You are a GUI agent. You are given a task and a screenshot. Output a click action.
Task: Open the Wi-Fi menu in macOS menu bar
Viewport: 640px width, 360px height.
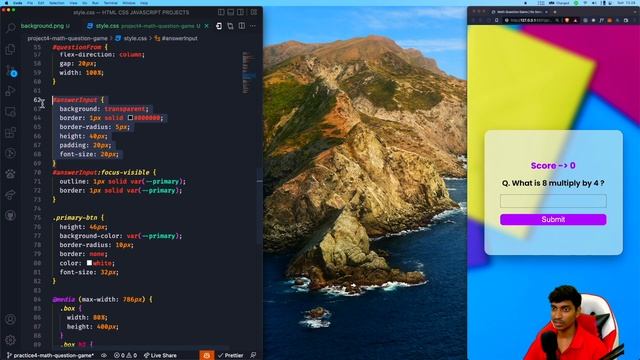coord(585,3)
